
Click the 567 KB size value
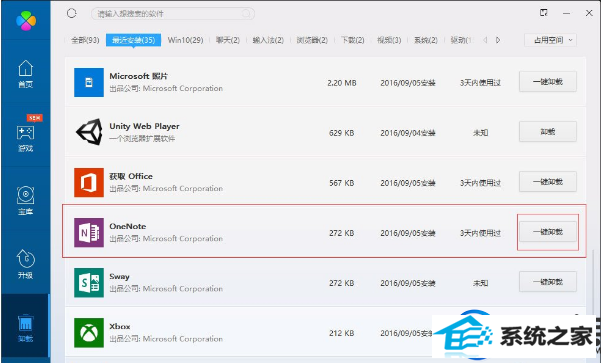[341, 183]
